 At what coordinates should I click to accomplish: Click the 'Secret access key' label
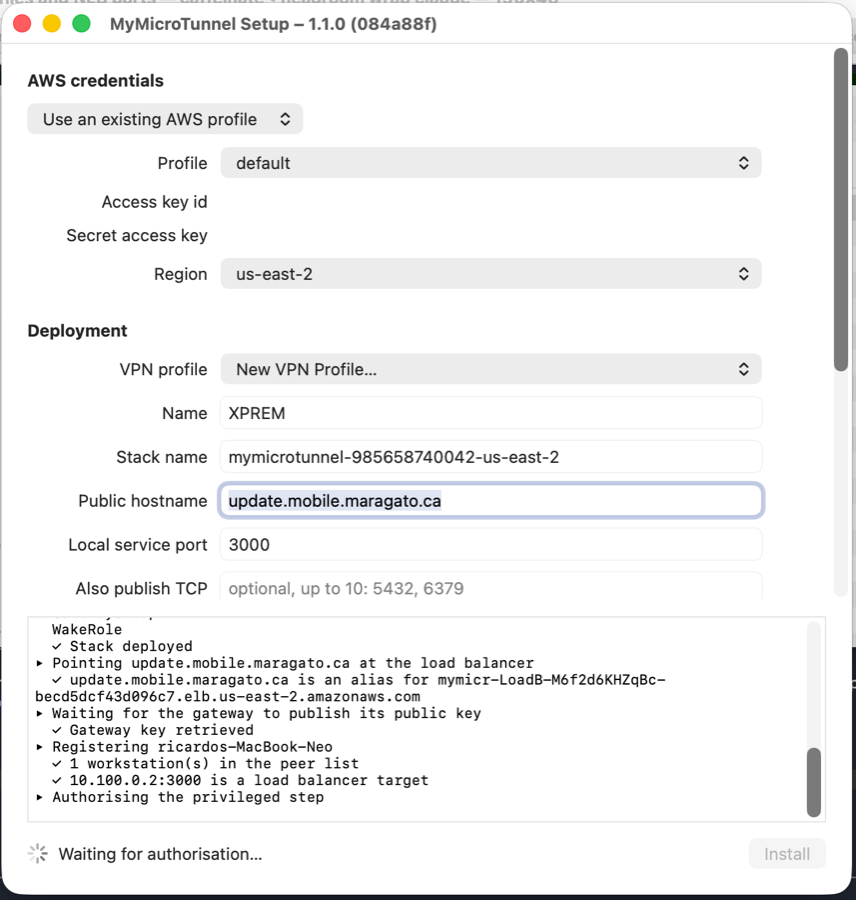coord(137,235)
